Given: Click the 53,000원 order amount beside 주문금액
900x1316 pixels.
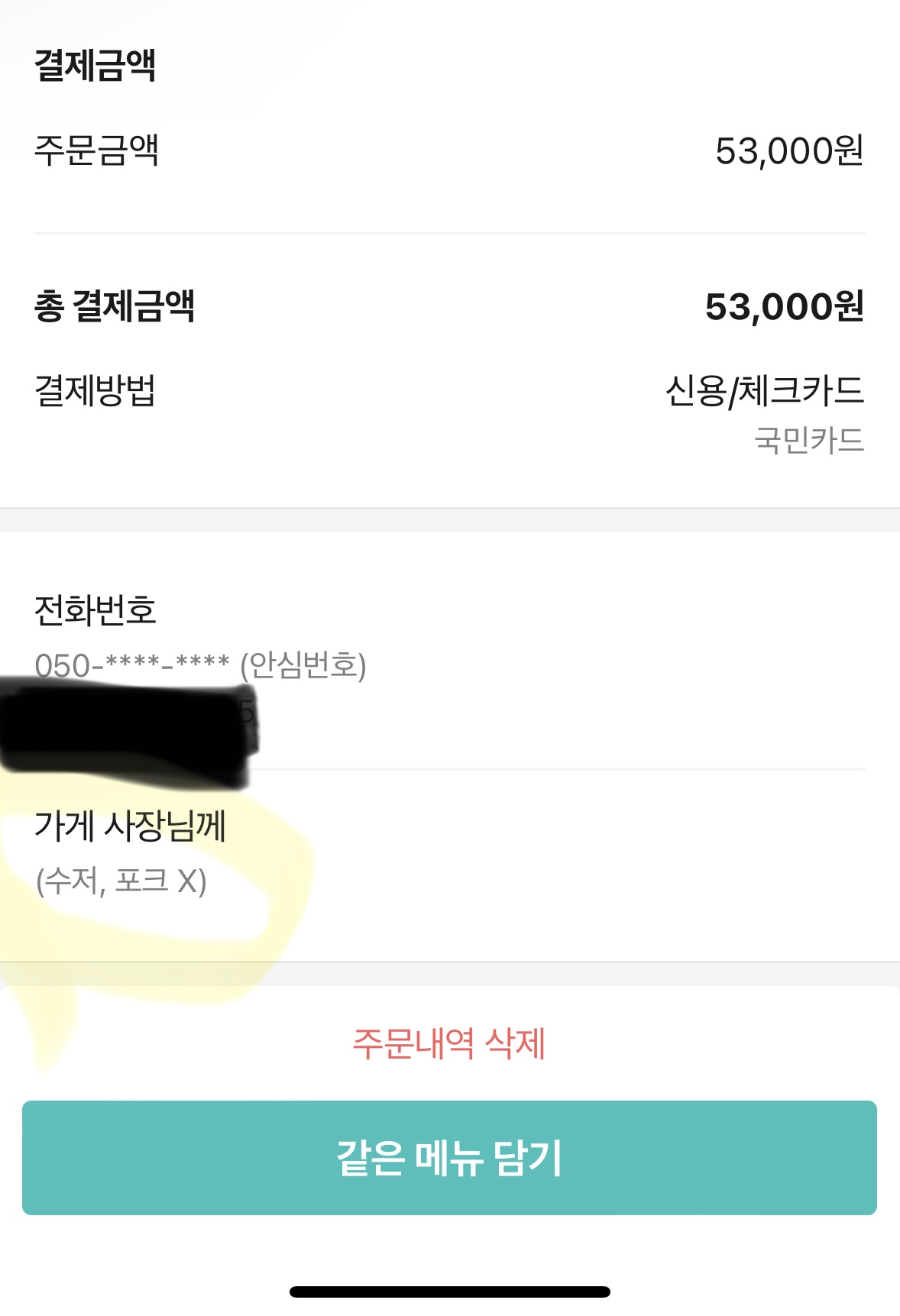Looking at the screenshot, I should point(789,150).
